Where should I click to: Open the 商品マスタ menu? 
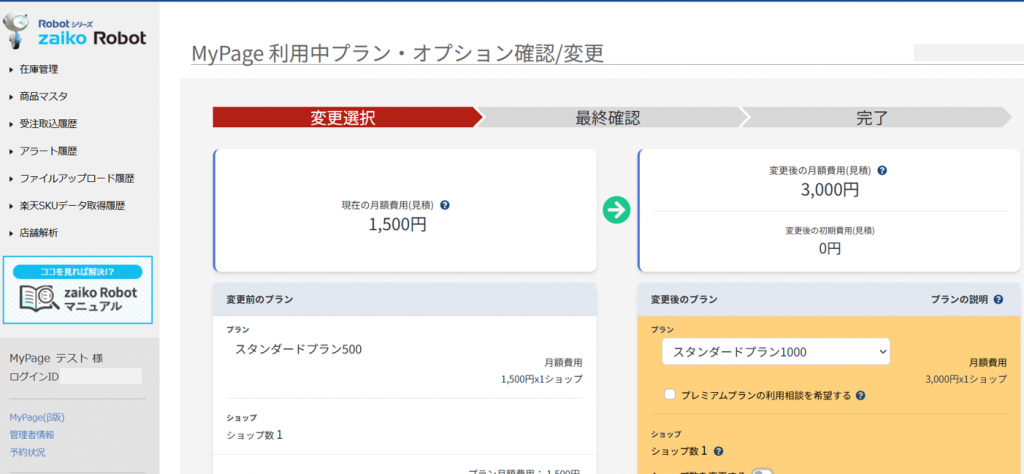click(44, 97)
